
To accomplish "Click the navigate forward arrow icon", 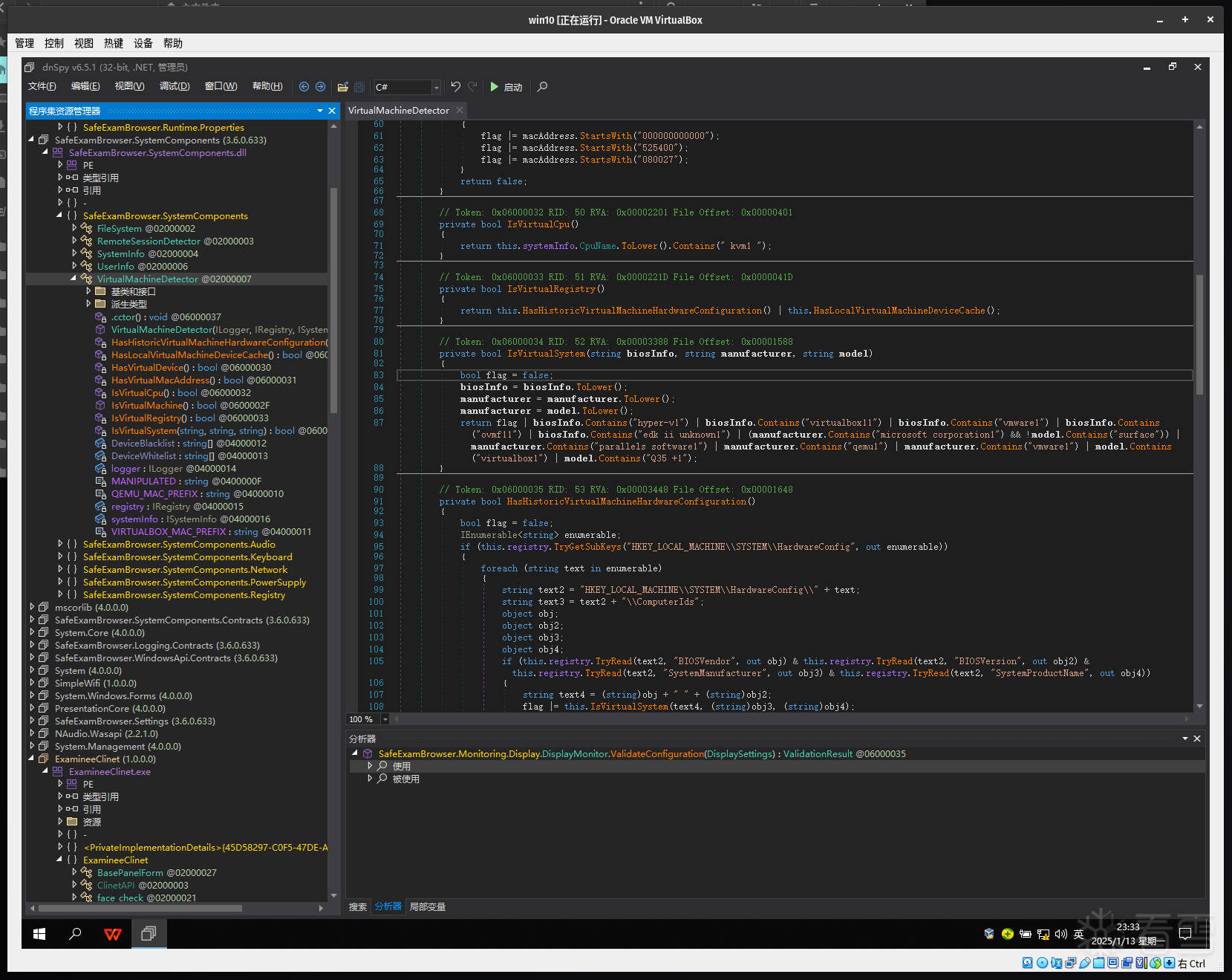I will 320,87.
